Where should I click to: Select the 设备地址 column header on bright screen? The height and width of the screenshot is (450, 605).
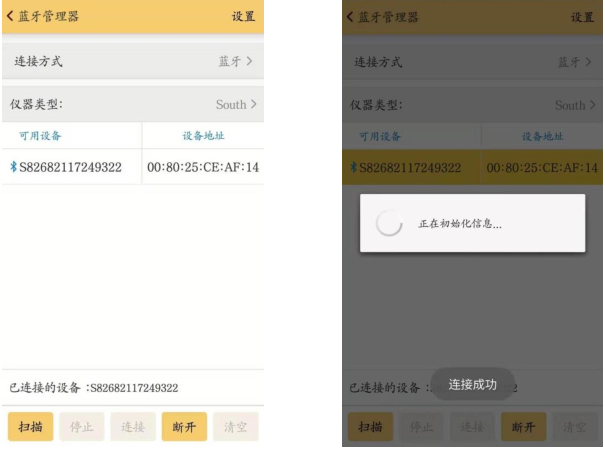point(203,136)
